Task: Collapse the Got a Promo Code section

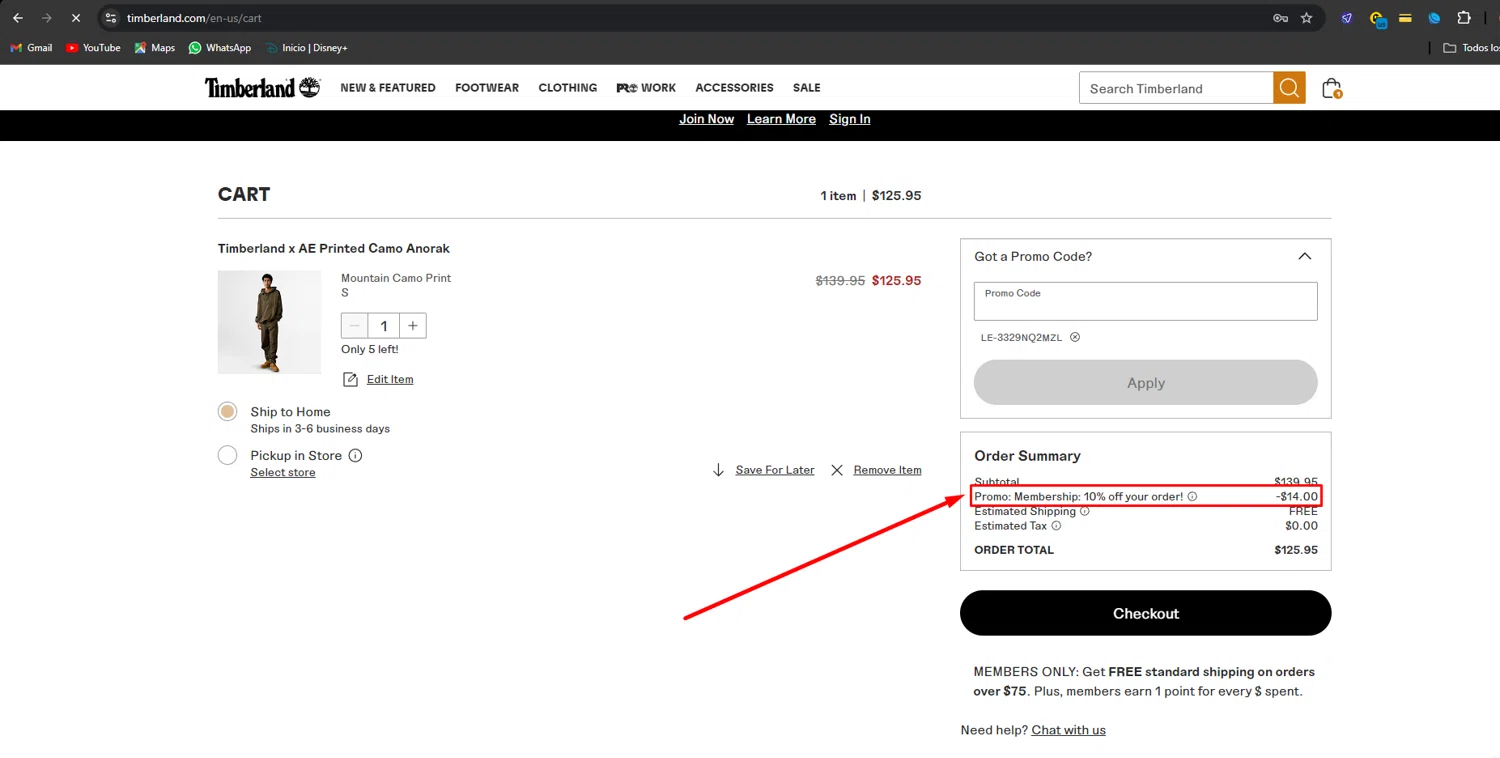Action: [1305, 256]
